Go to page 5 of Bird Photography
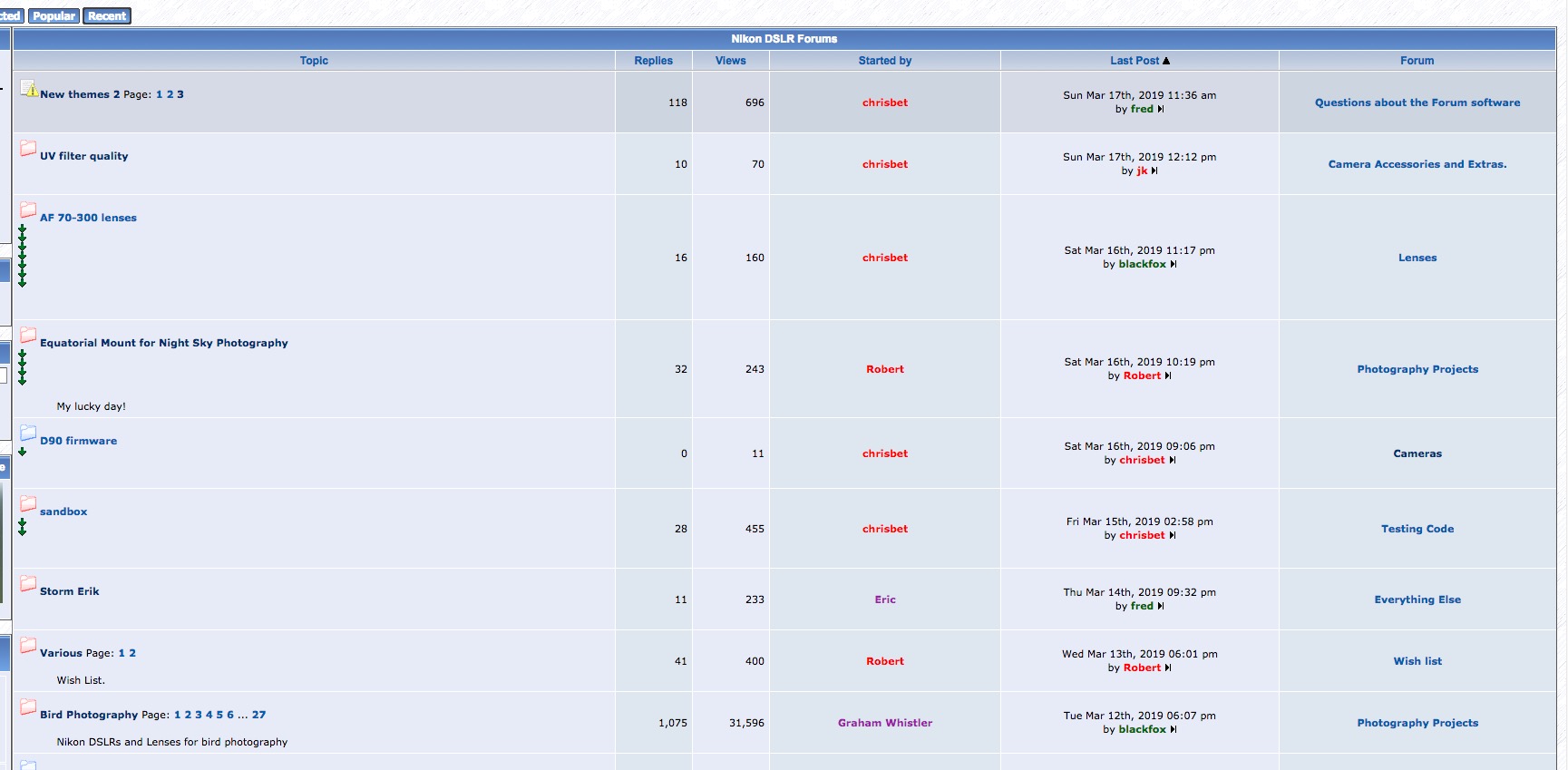Viewport: 1568px width, 770px height. pyautogui.click(x=219, y=715)
